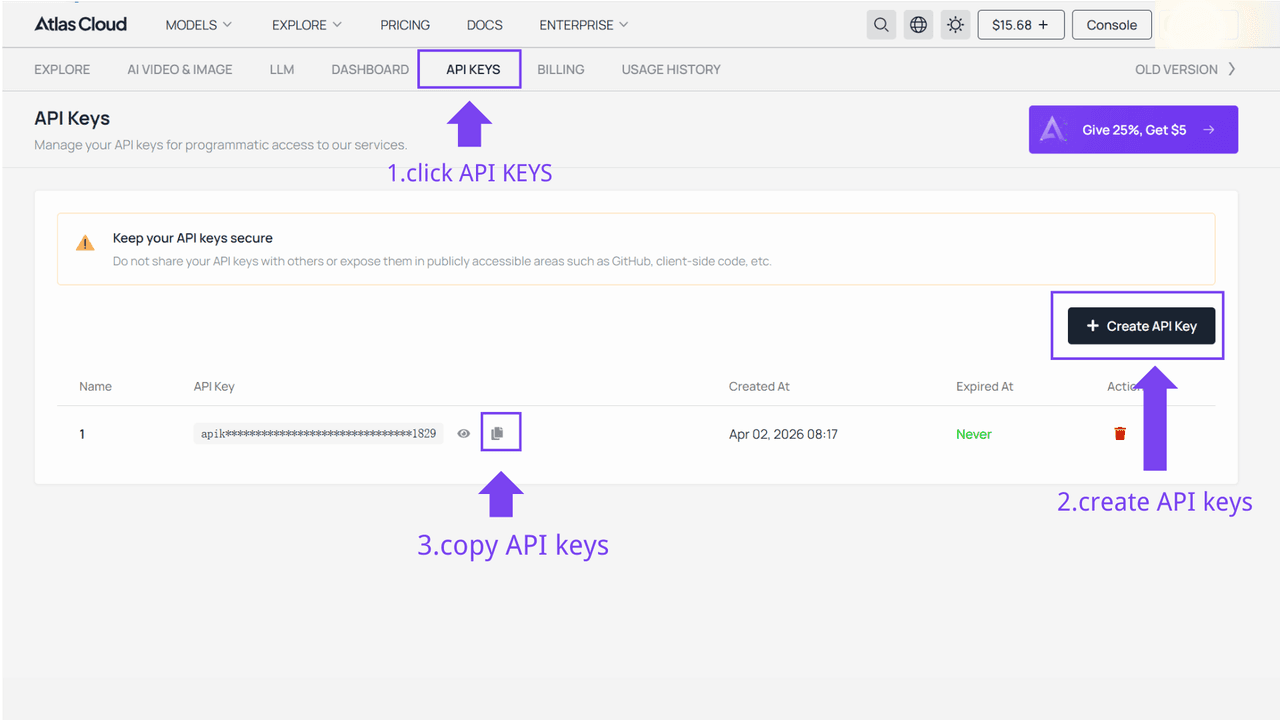
Task: Delete API key using red trash icon
Action: (1120, 434)
